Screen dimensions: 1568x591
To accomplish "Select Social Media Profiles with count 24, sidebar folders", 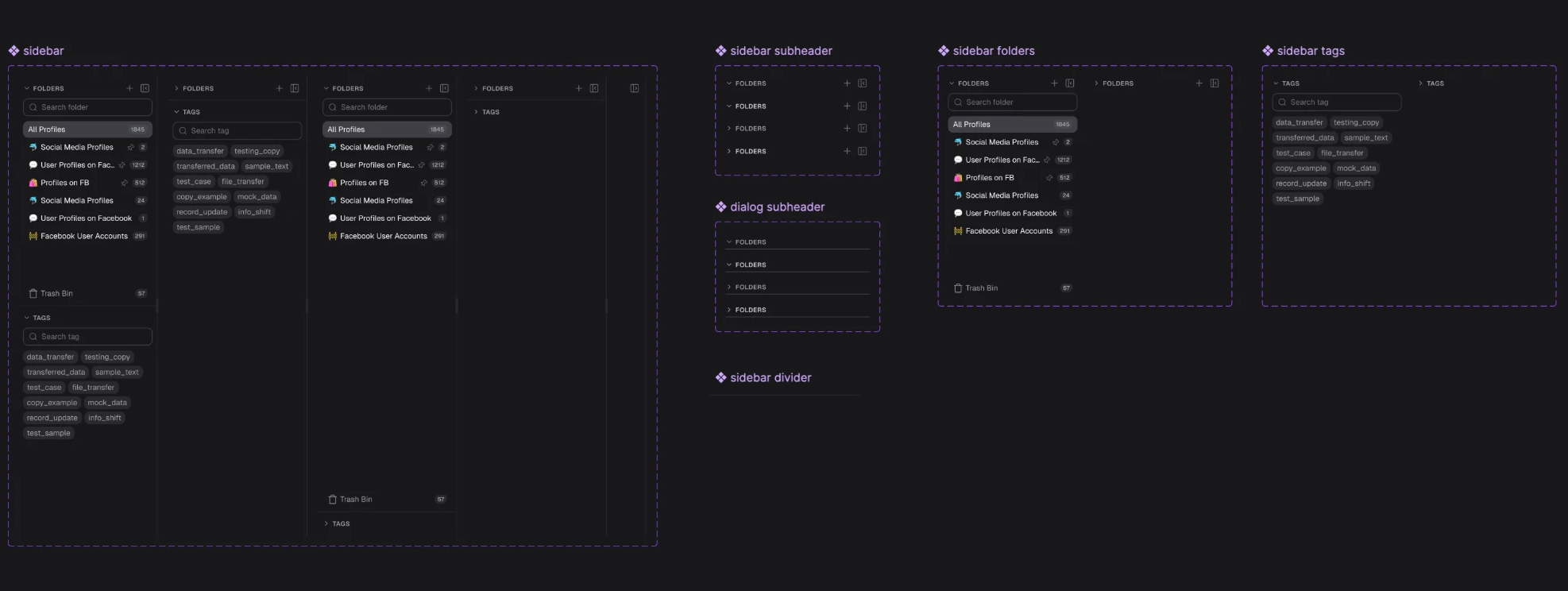I will coord(1012,195).
